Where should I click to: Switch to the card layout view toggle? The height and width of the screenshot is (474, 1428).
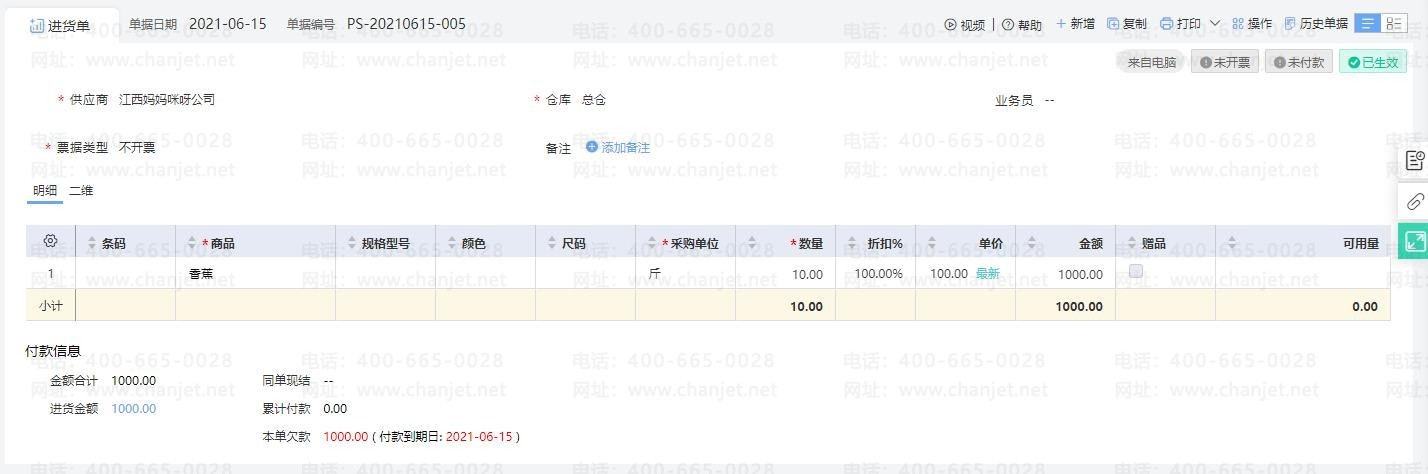pyautogui.click(x=1394, y=24)
